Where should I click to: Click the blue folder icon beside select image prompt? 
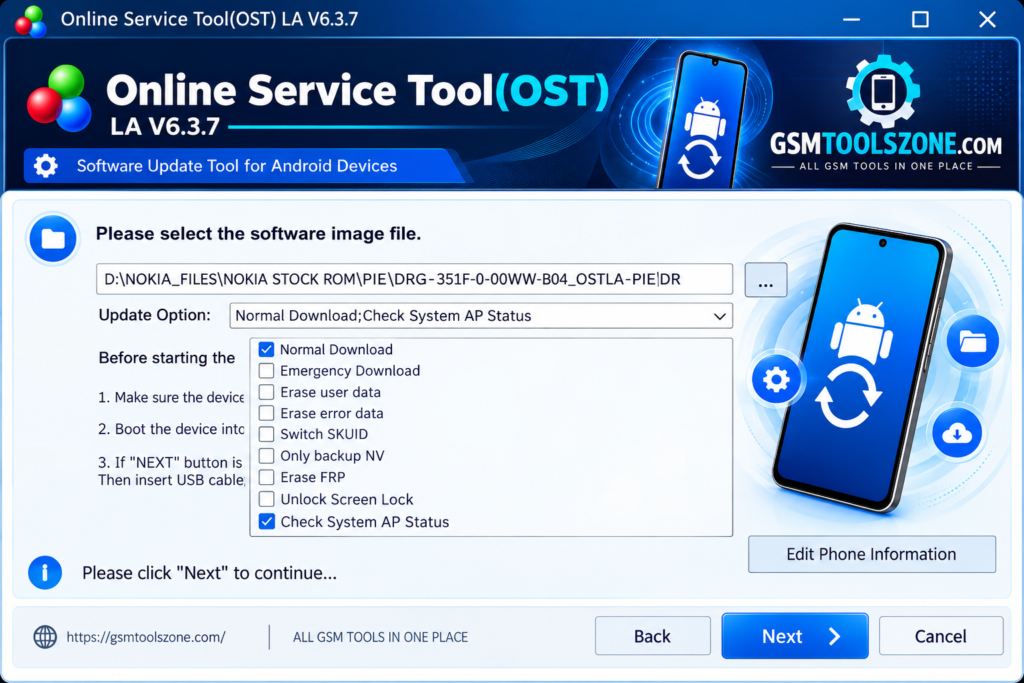tap(53, 239)
